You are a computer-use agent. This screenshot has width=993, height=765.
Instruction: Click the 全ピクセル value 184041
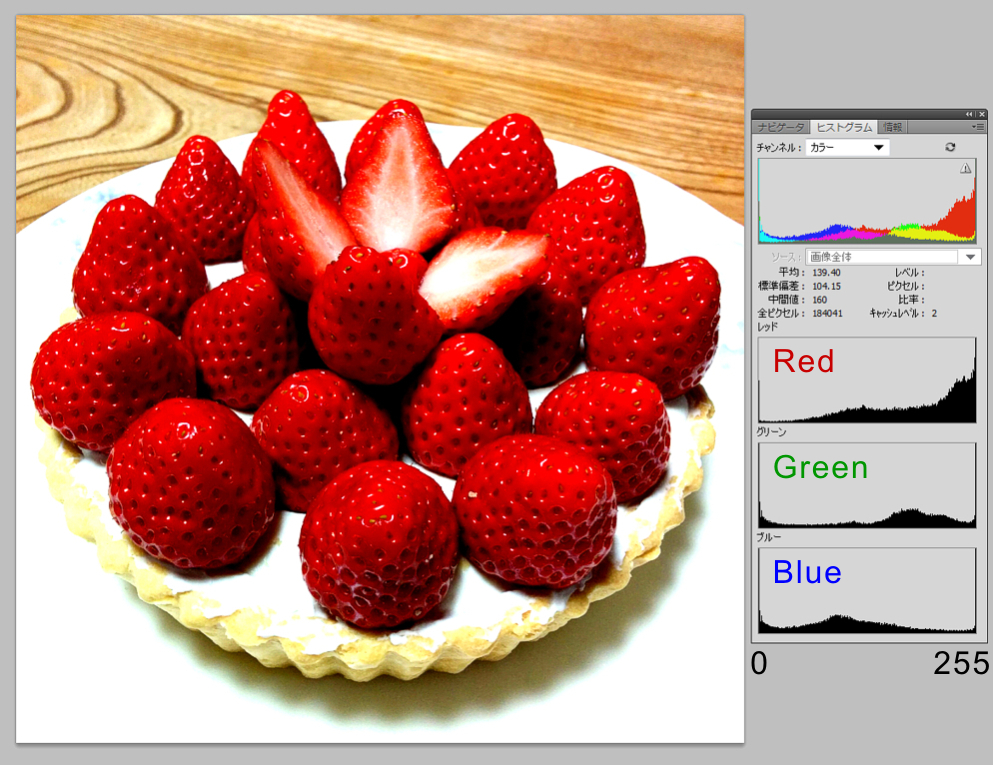[827, 313]
